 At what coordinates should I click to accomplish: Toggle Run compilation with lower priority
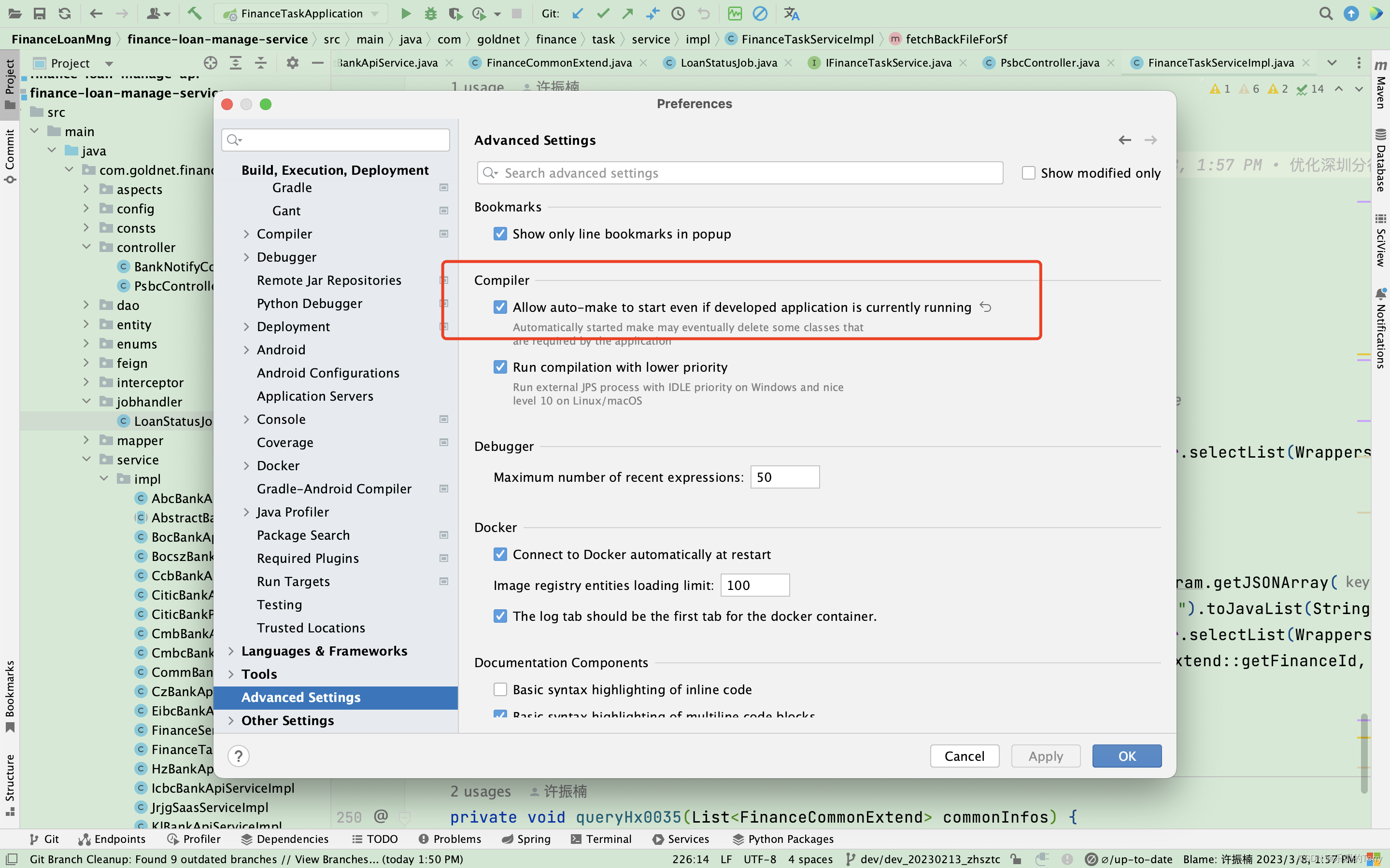[x=499, y=367]
